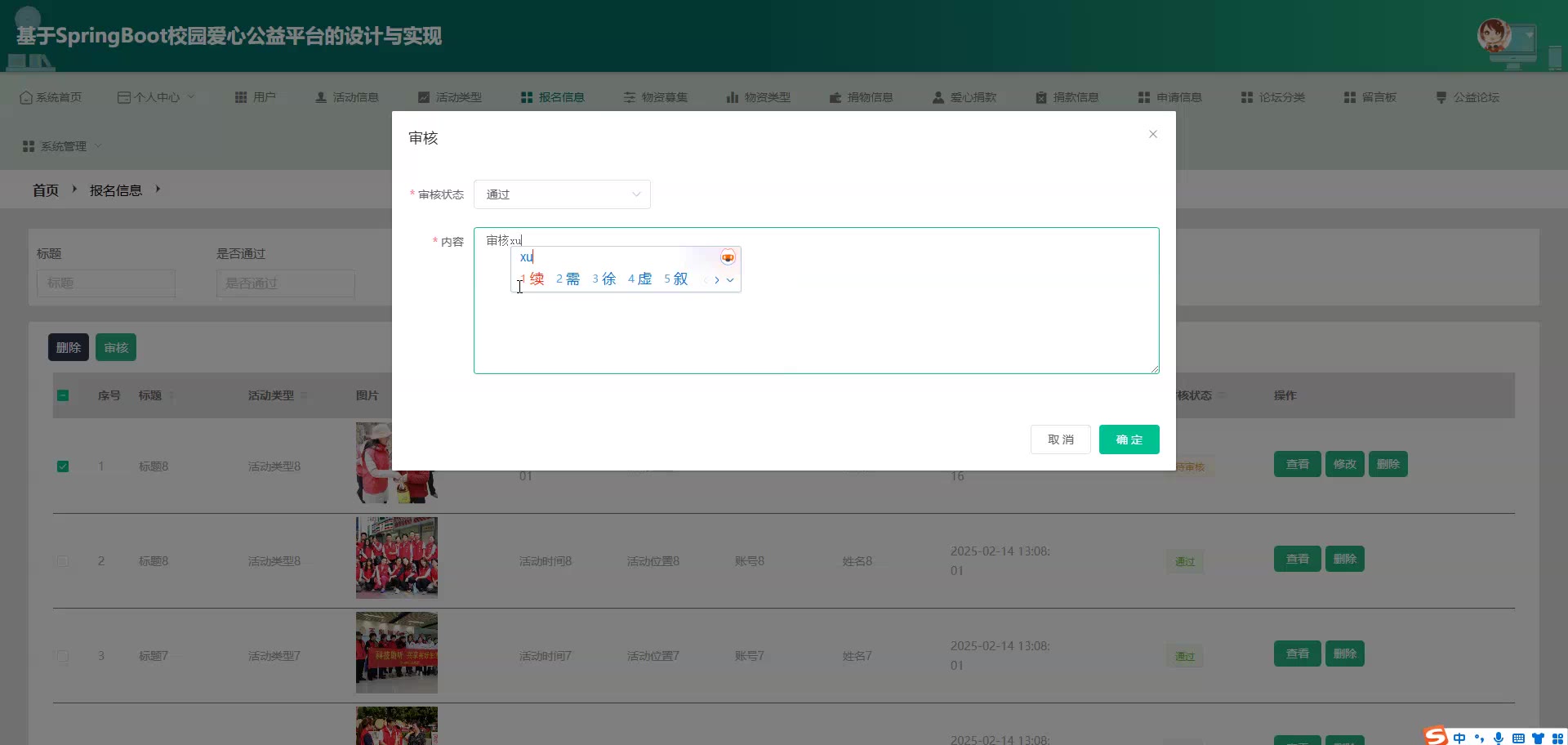Expand the 个人中心 menu
Screen dimensions: 1568x745
tap(157, 97)
